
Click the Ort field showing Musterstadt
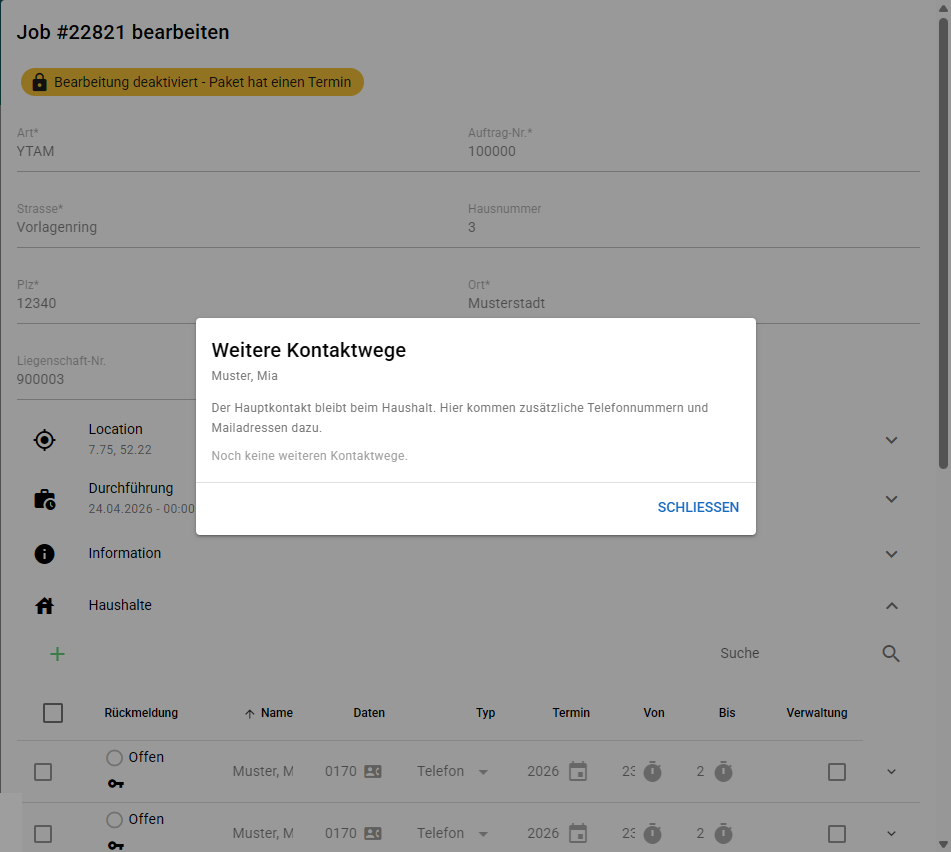(x=694, y=303)
